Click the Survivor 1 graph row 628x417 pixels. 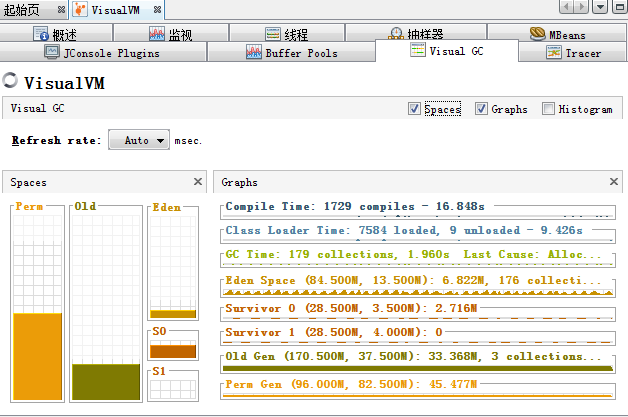pyautogui.click(x=417, y=336)
